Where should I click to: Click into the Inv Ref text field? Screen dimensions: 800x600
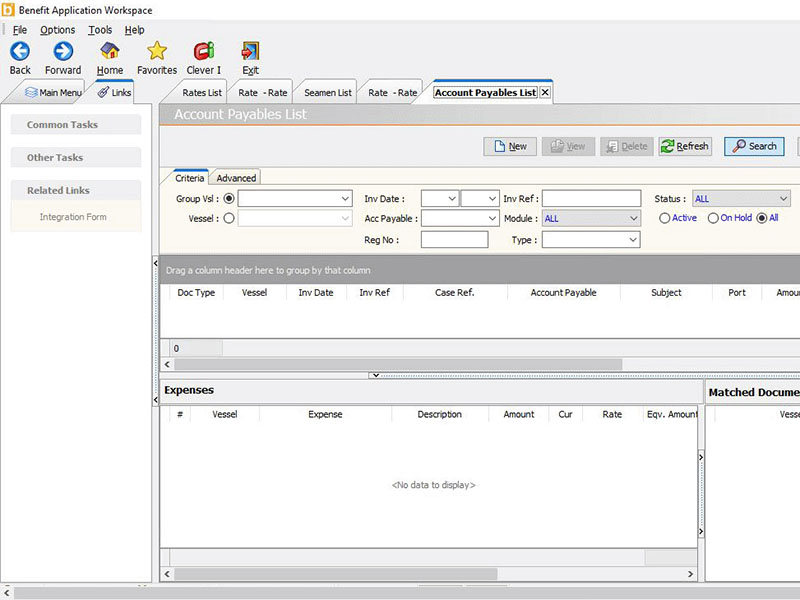591,199
